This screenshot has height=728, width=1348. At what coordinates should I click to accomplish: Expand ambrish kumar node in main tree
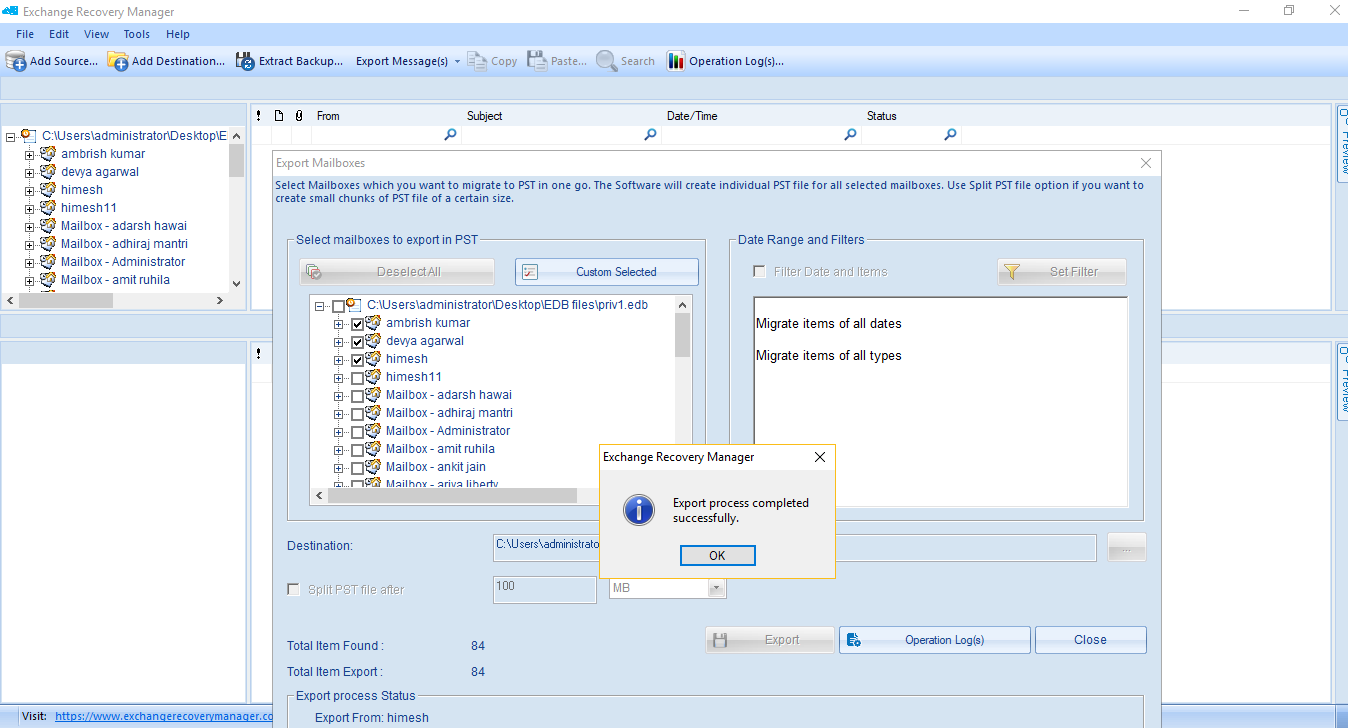click(x=30, y=155)
